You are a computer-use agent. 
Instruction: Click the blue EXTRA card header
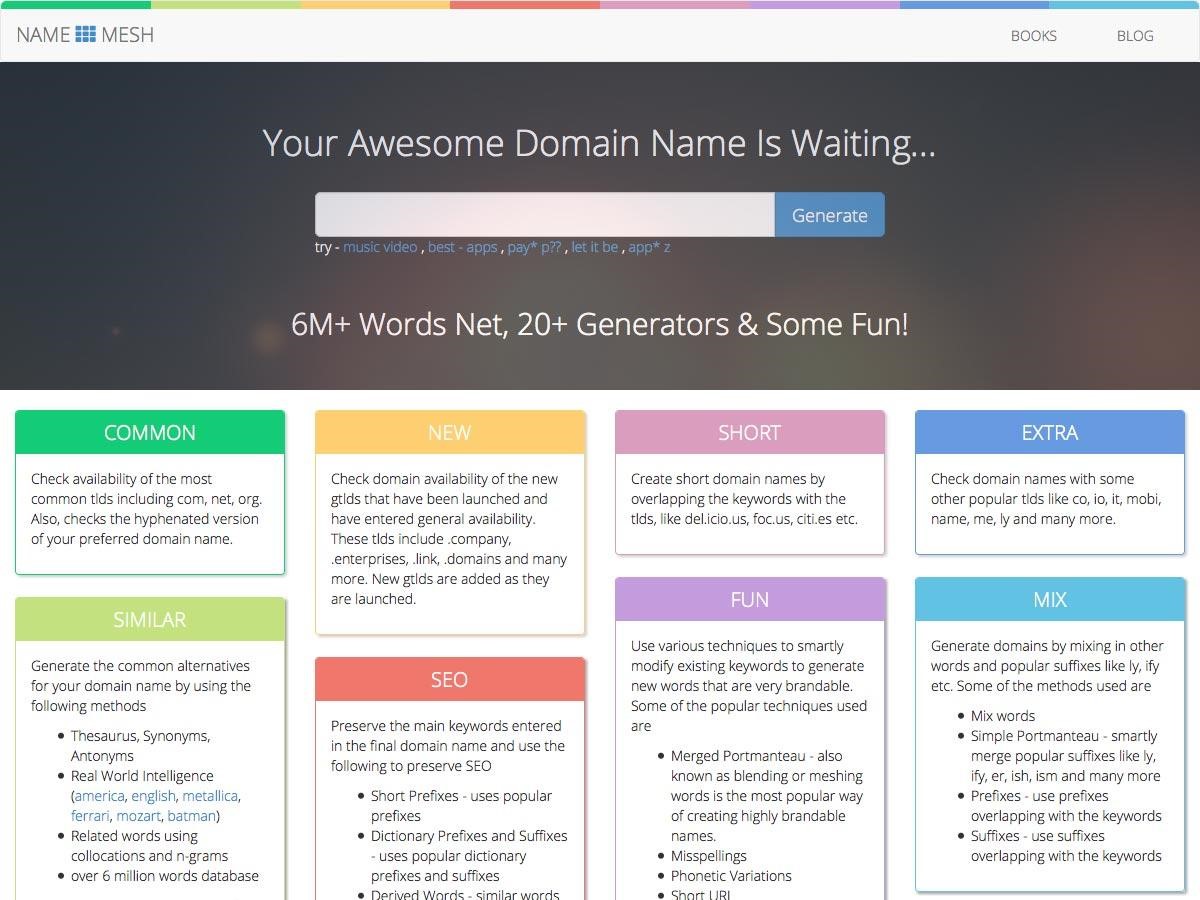click(1050, 433)
